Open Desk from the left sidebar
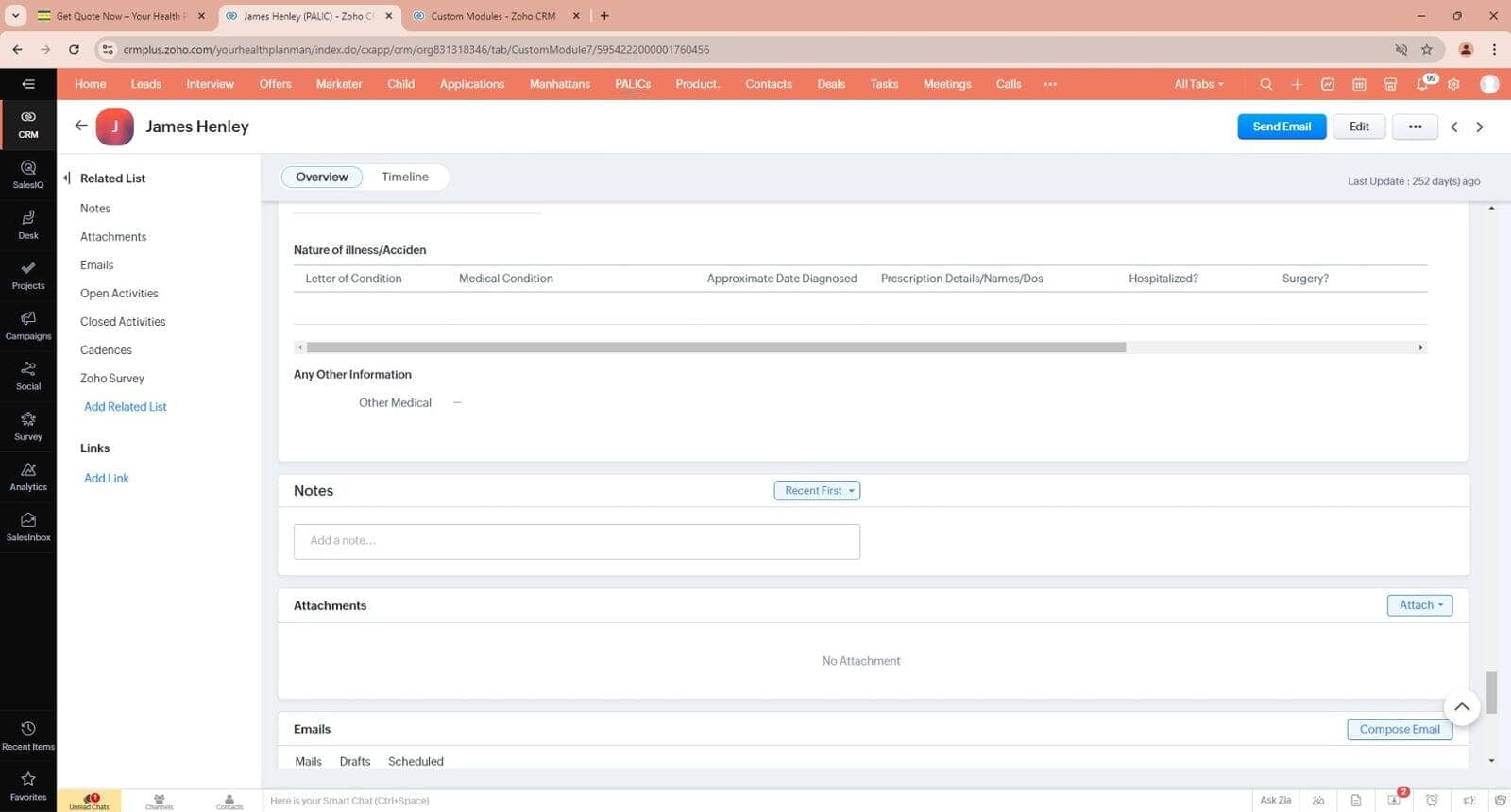Image resolution: width=1511 pixels, height=812 pixels. pyautogui.click(x=28, y=225)
